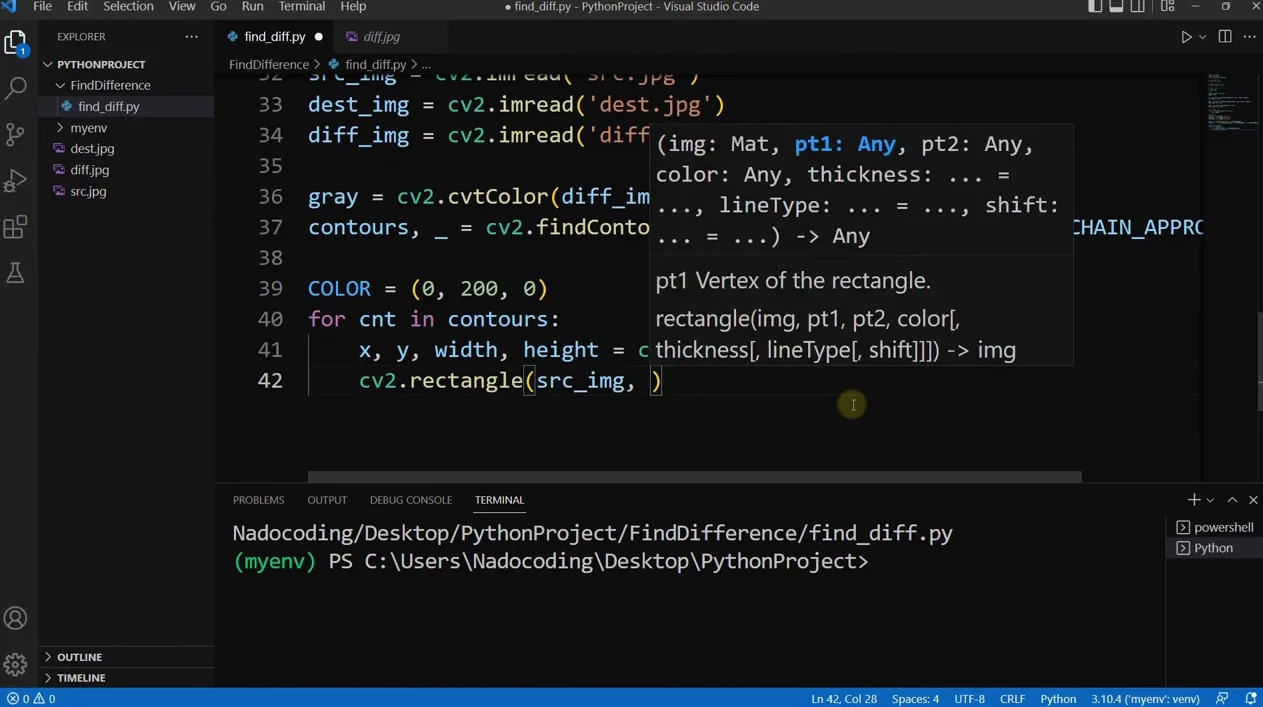Close the terminal panel
1263x707 pixels.
tap(1253, 500)
